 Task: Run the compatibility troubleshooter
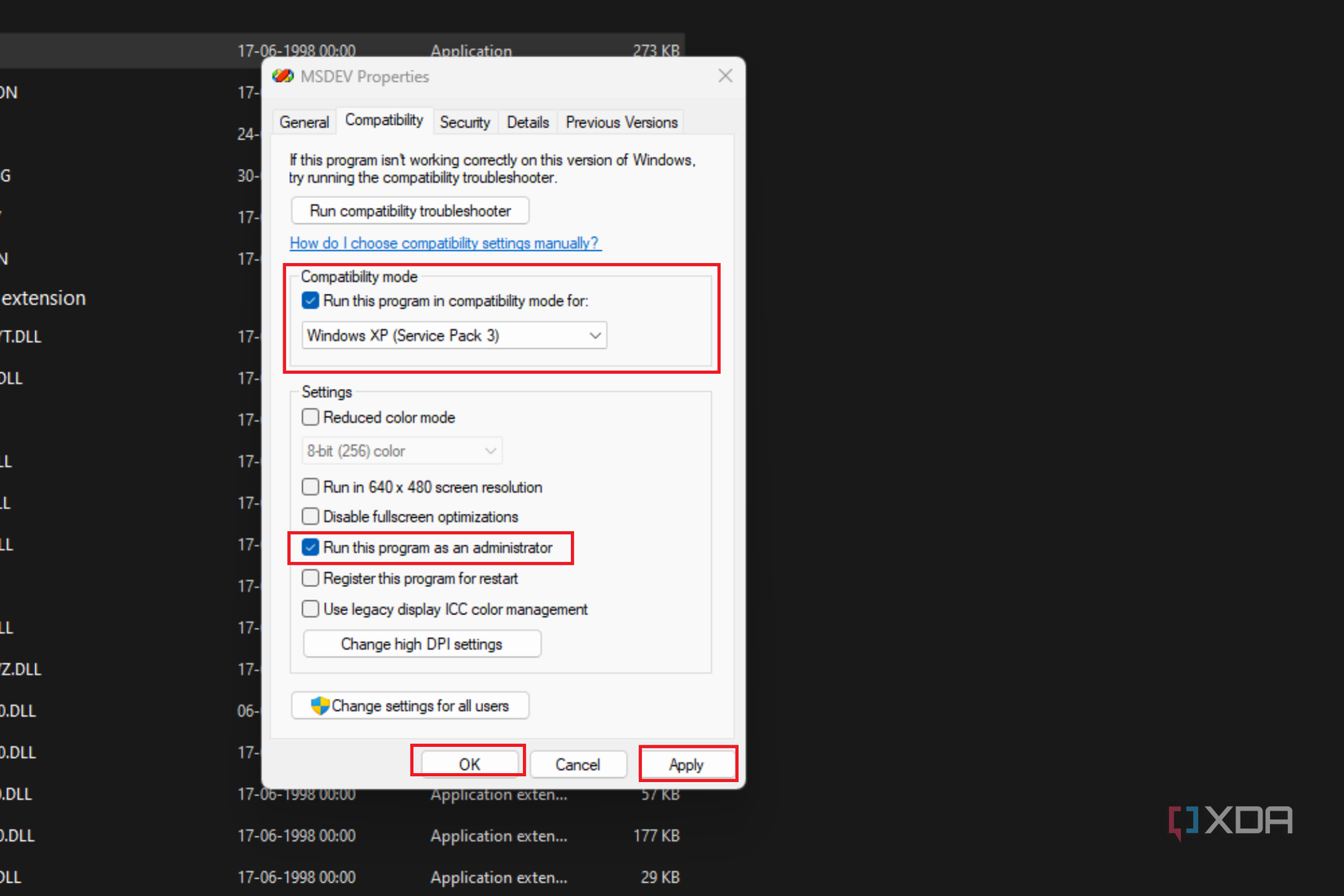(410, 210)
